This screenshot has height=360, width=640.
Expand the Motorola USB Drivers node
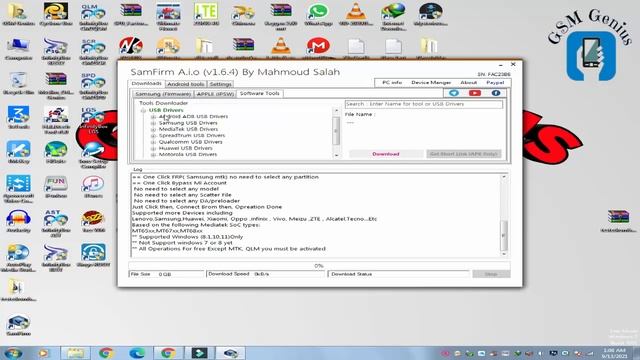(153, 155)
